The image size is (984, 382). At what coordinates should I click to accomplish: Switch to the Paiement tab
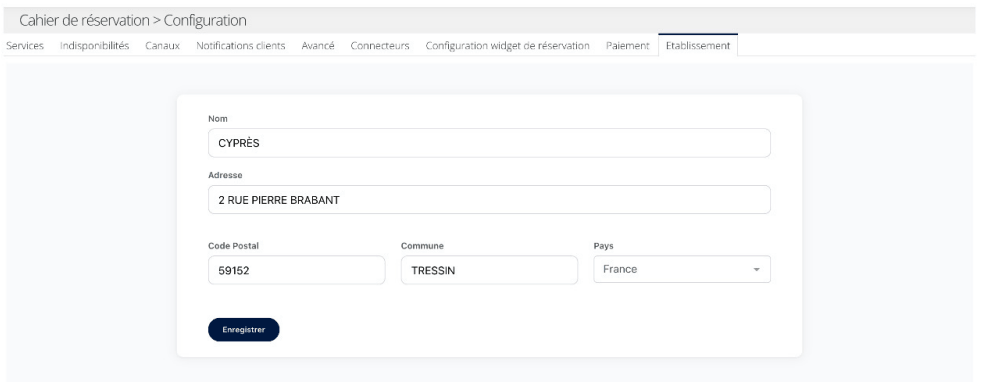(628, 46)
